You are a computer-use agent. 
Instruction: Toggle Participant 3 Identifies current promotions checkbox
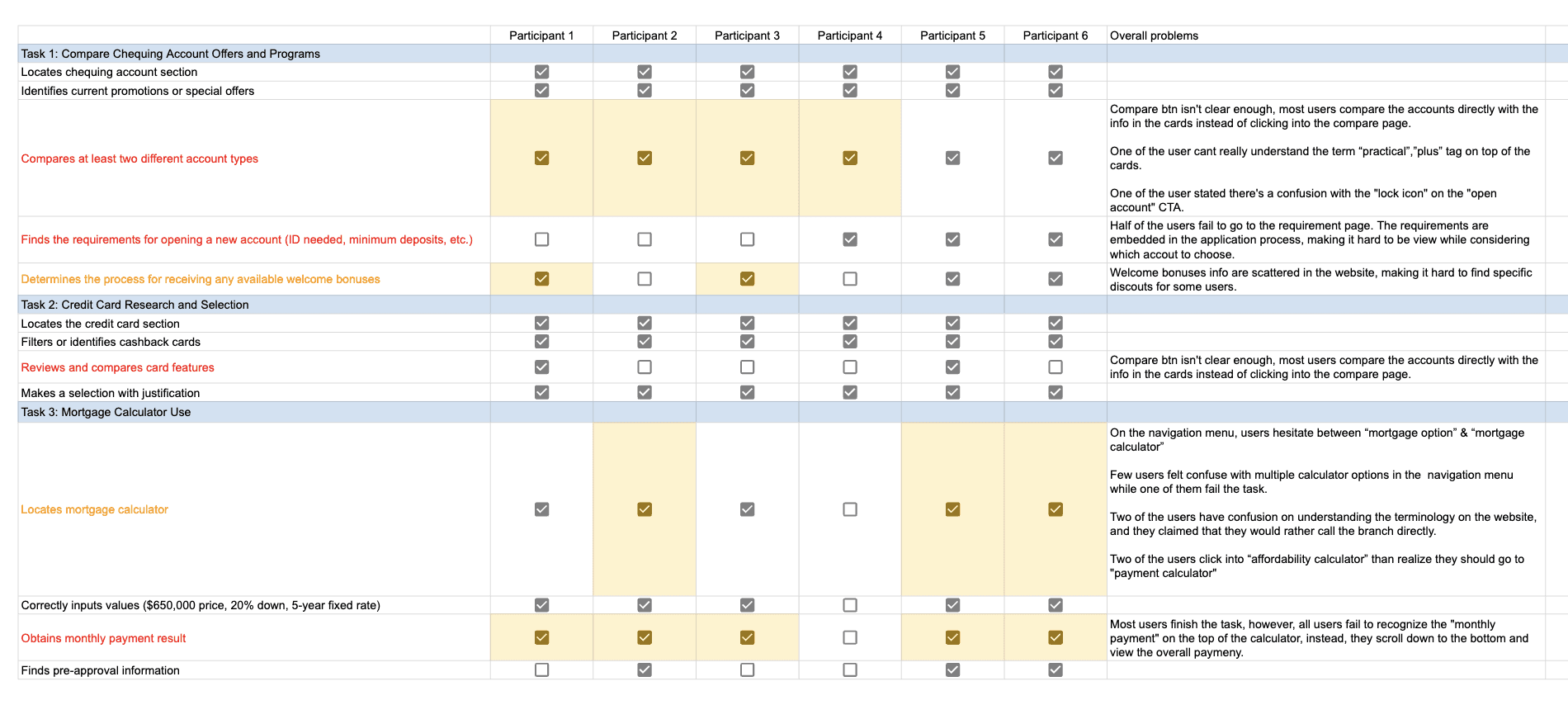pyautogui.click(x=747, y=90)
